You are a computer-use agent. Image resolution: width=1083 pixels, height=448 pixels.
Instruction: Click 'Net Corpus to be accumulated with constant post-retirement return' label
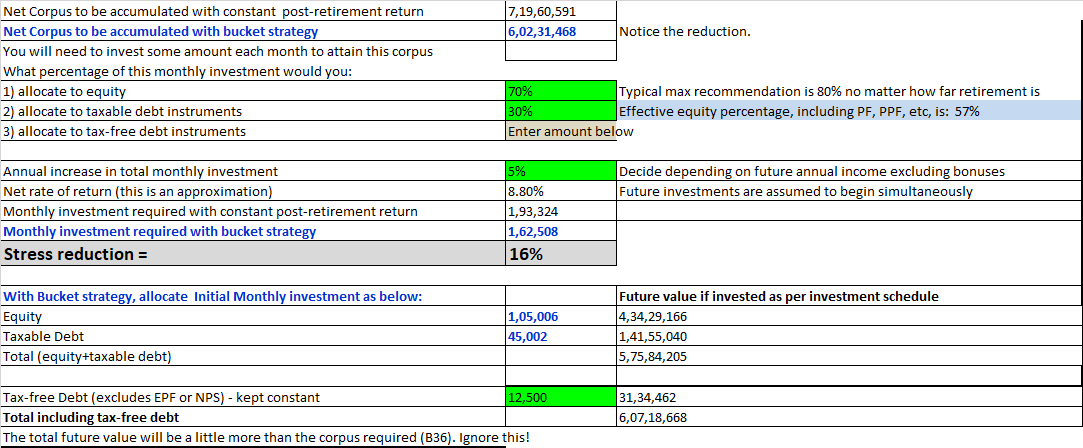[x=214, y=12]
